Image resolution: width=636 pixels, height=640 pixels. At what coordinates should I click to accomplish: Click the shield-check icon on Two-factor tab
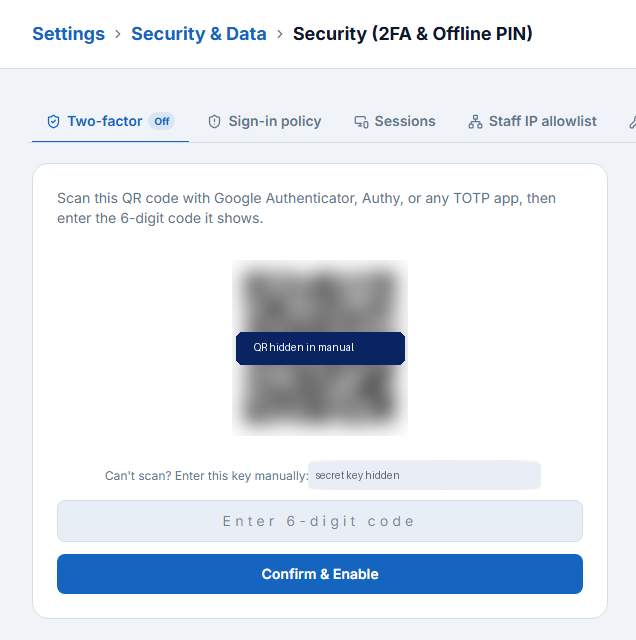pyautogui.click(x=53, y=122)
